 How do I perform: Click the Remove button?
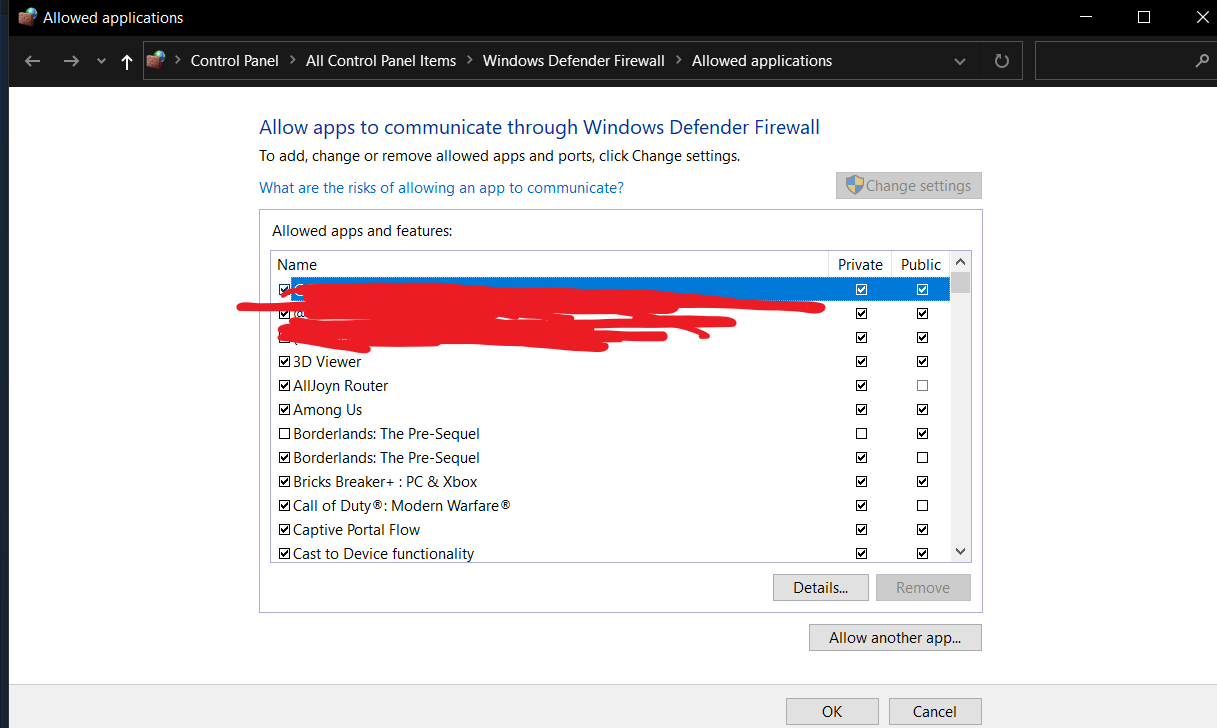923,587
